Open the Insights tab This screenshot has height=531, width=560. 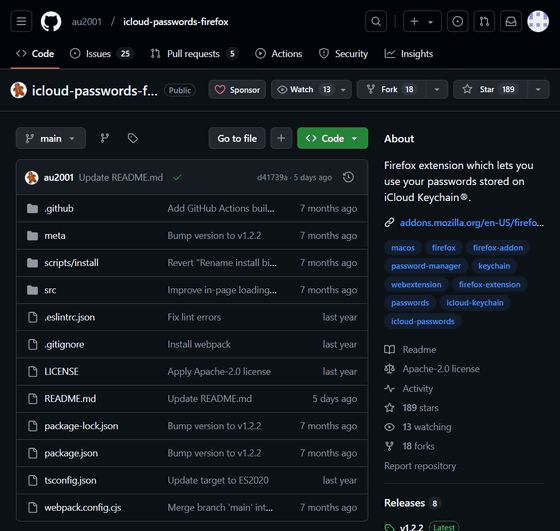(409, 54)
